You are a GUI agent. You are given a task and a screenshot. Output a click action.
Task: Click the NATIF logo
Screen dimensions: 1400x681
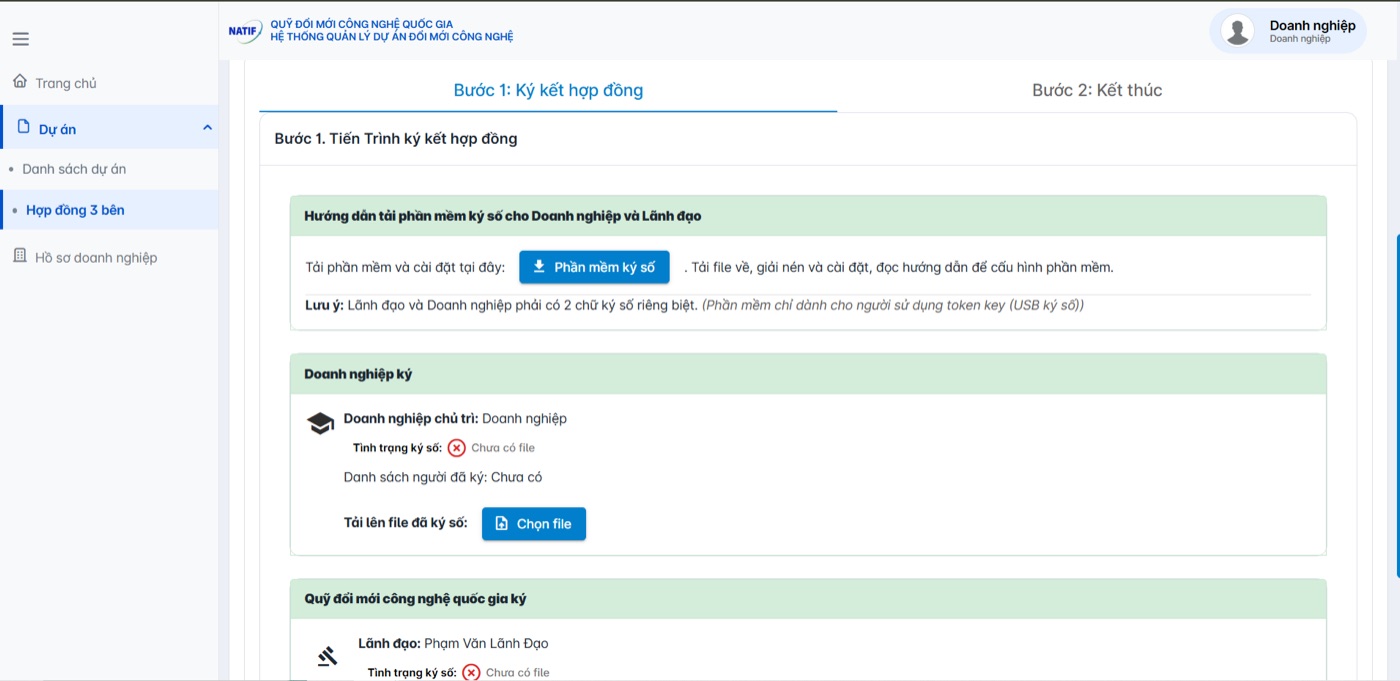(245, 30)
